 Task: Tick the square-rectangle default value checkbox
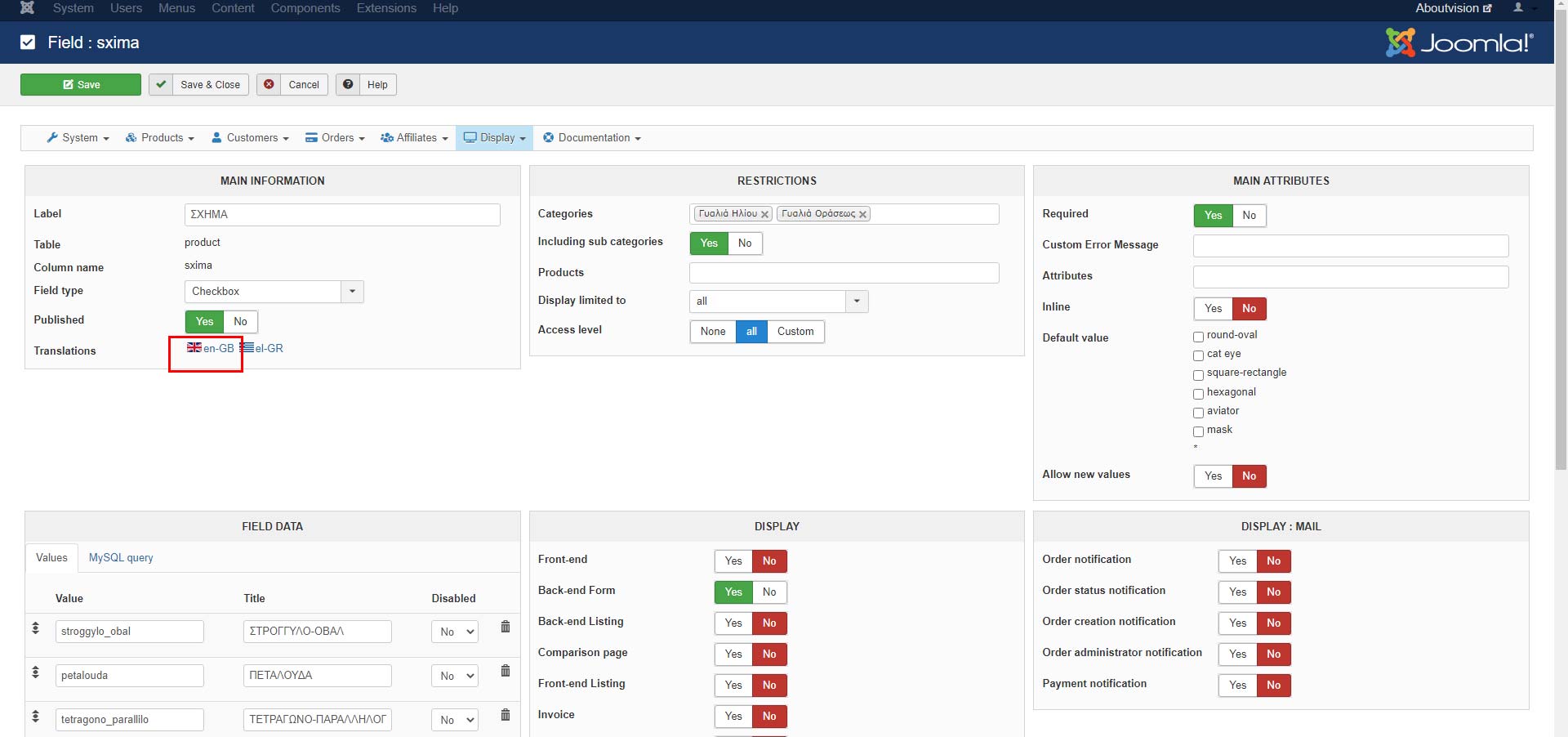point(1198,375)
